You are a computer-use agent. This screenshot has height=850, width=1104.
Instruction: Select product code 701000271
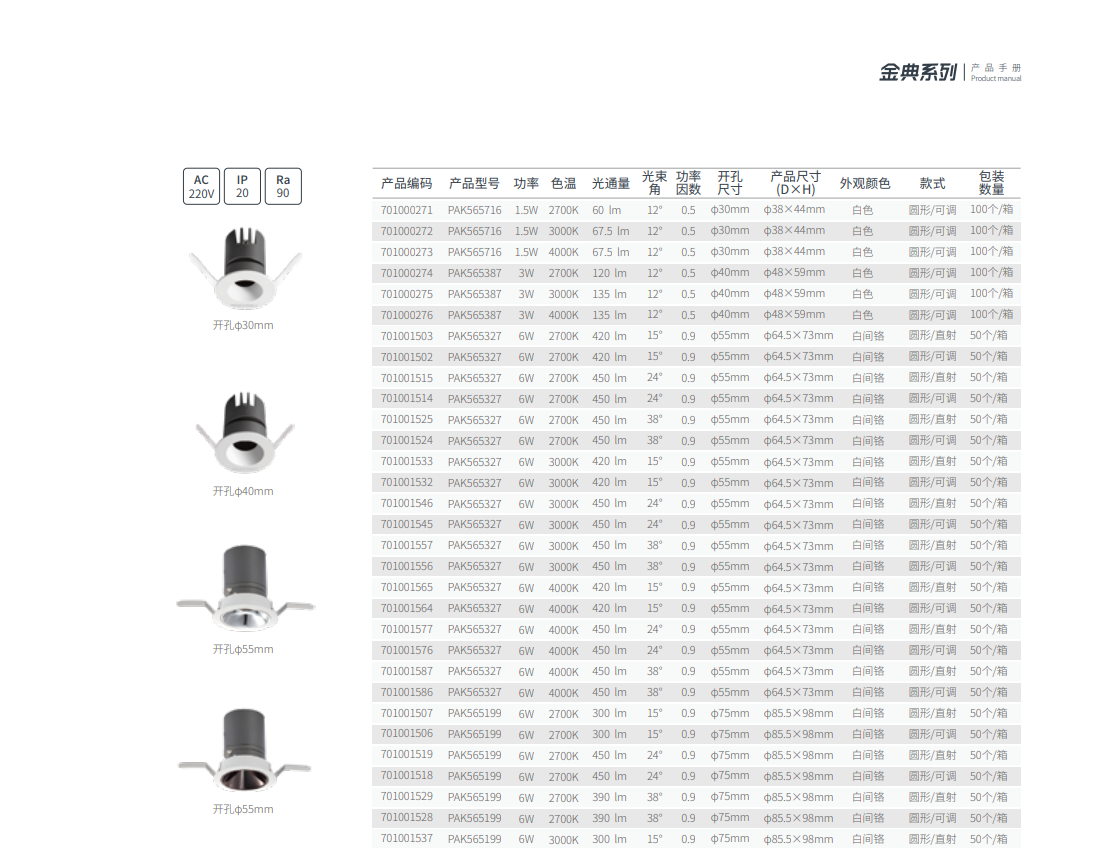(407, 210)
